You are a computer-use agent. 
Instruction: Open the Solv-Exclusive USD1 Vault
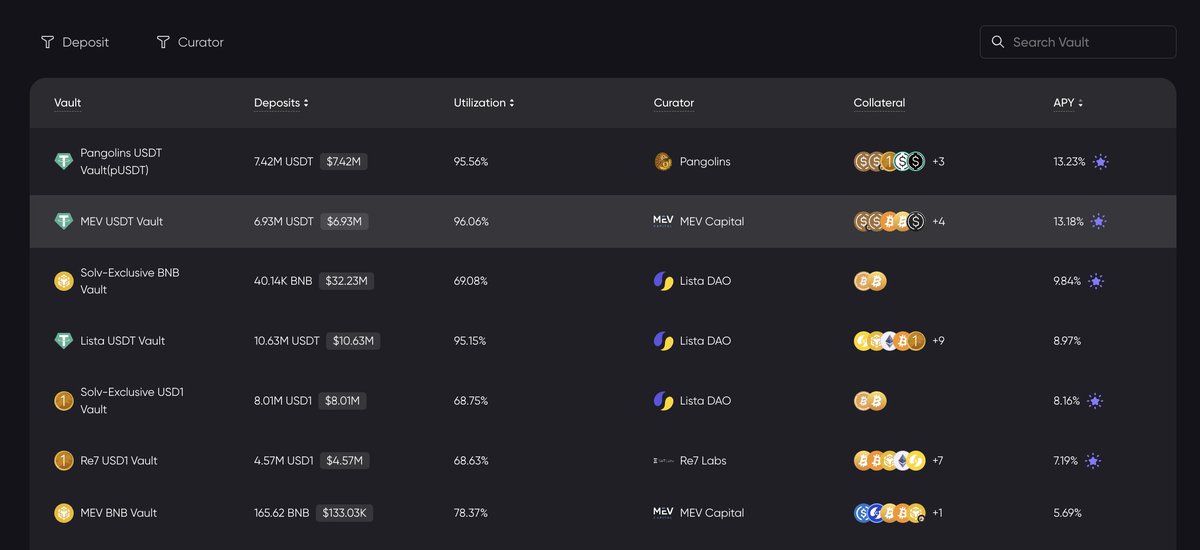132,401
